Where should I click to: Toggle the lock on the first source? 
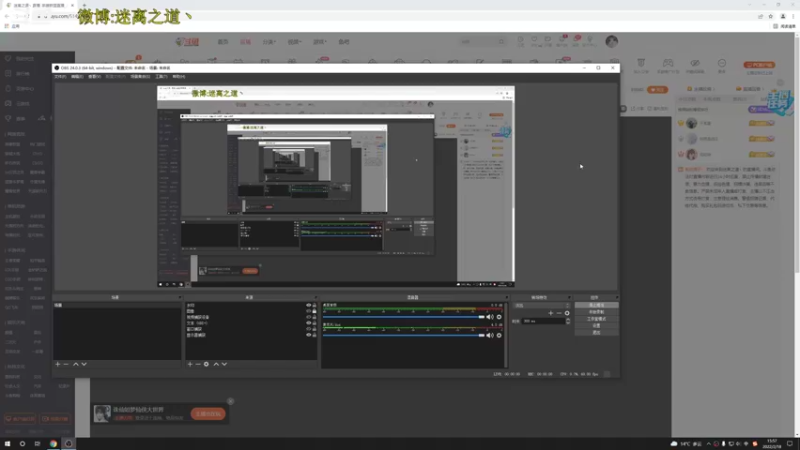point(314,305)
